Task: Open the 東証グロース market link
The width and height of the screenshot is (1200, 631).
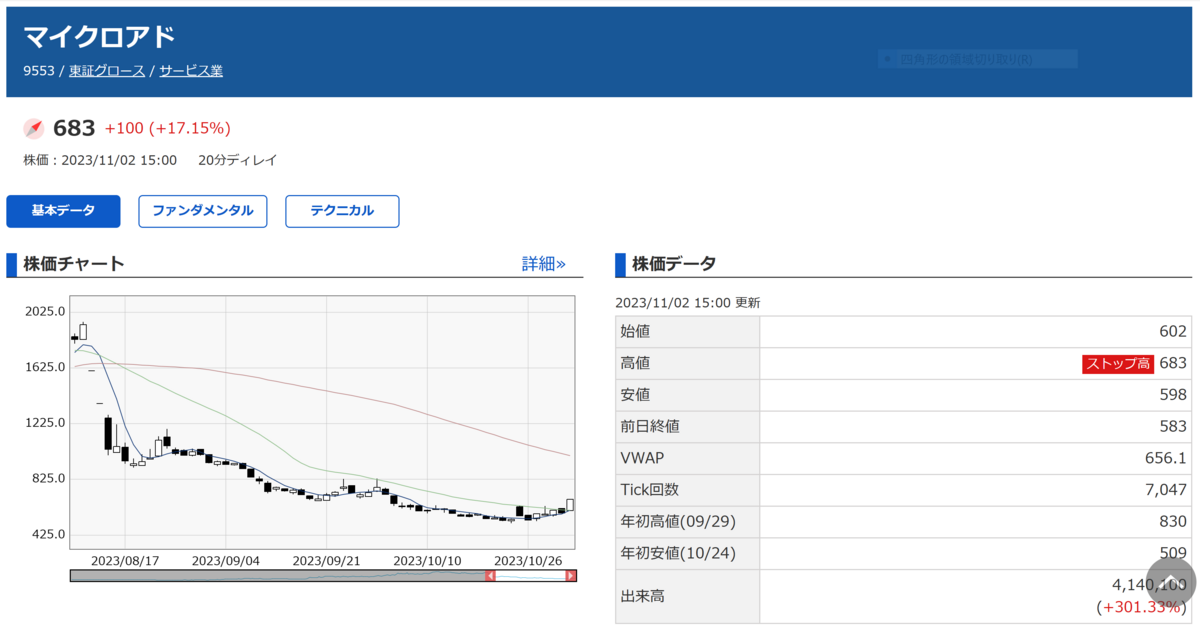Action: (x=107, y=71)
